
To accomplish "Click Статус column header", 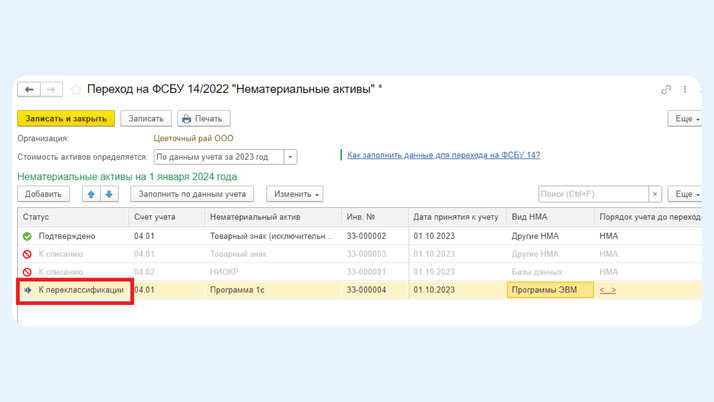I will [73, 217].
